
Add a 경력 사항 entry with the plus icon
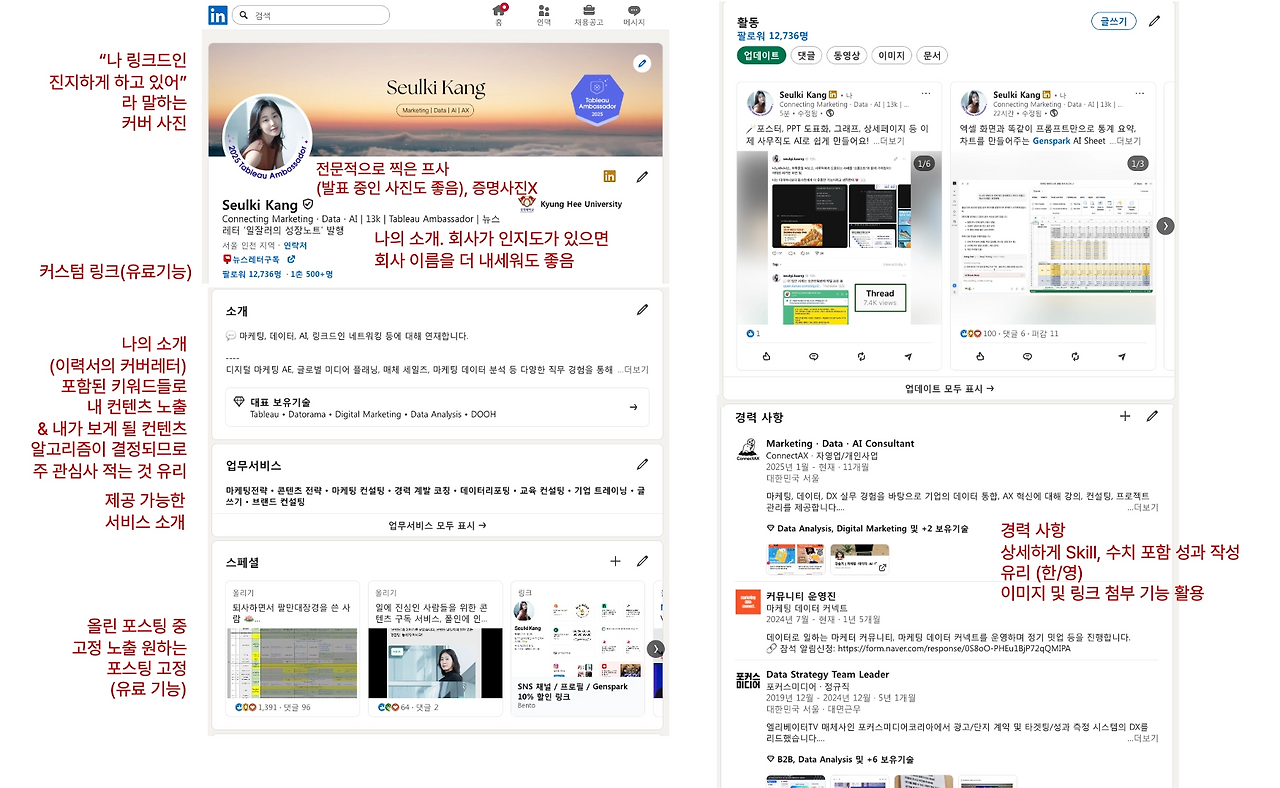click(x=1125, y=416)
